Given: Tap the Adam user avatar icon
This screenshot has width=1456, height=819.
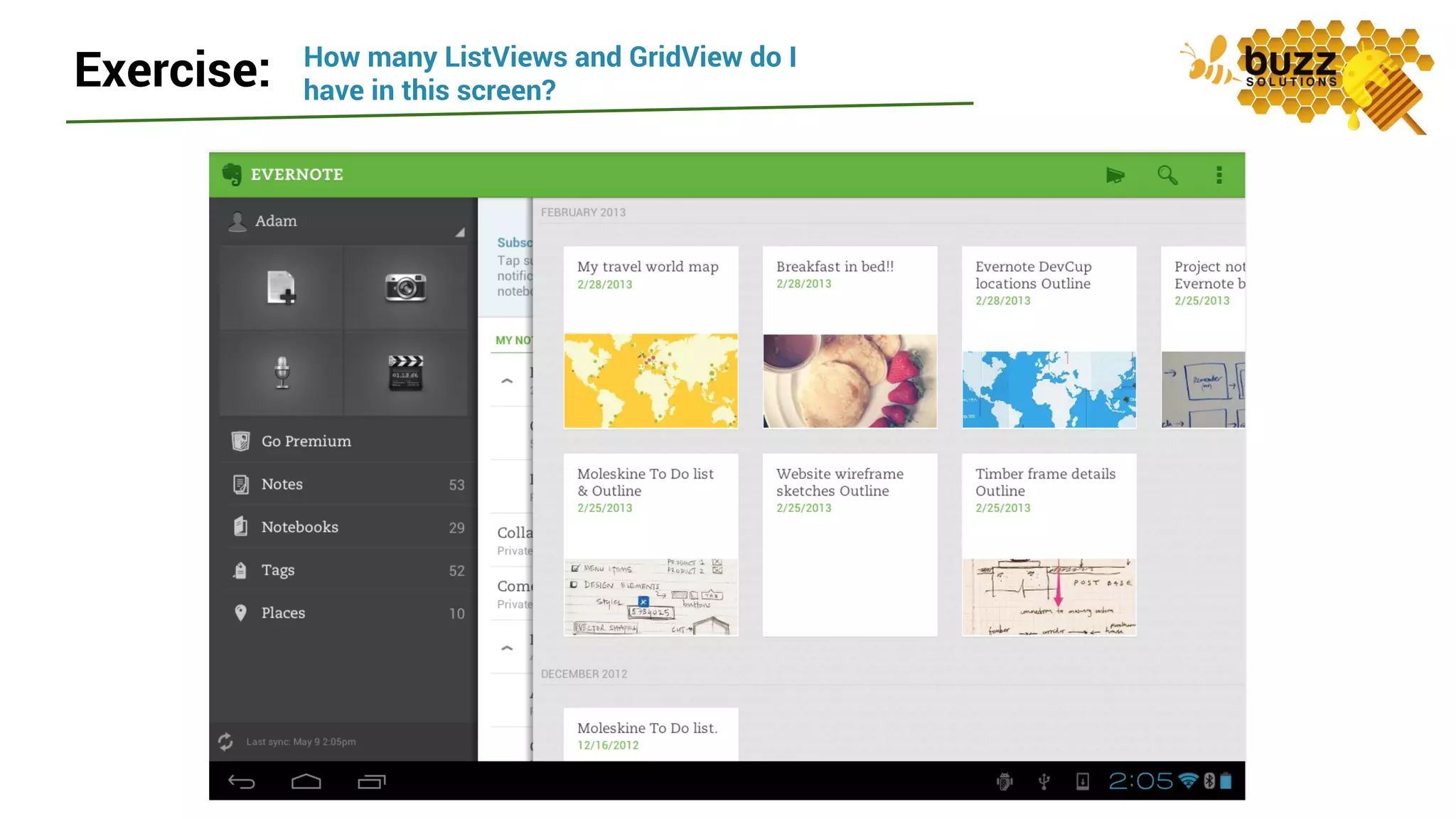Looking at the screenshot, I should pos(237,221).
